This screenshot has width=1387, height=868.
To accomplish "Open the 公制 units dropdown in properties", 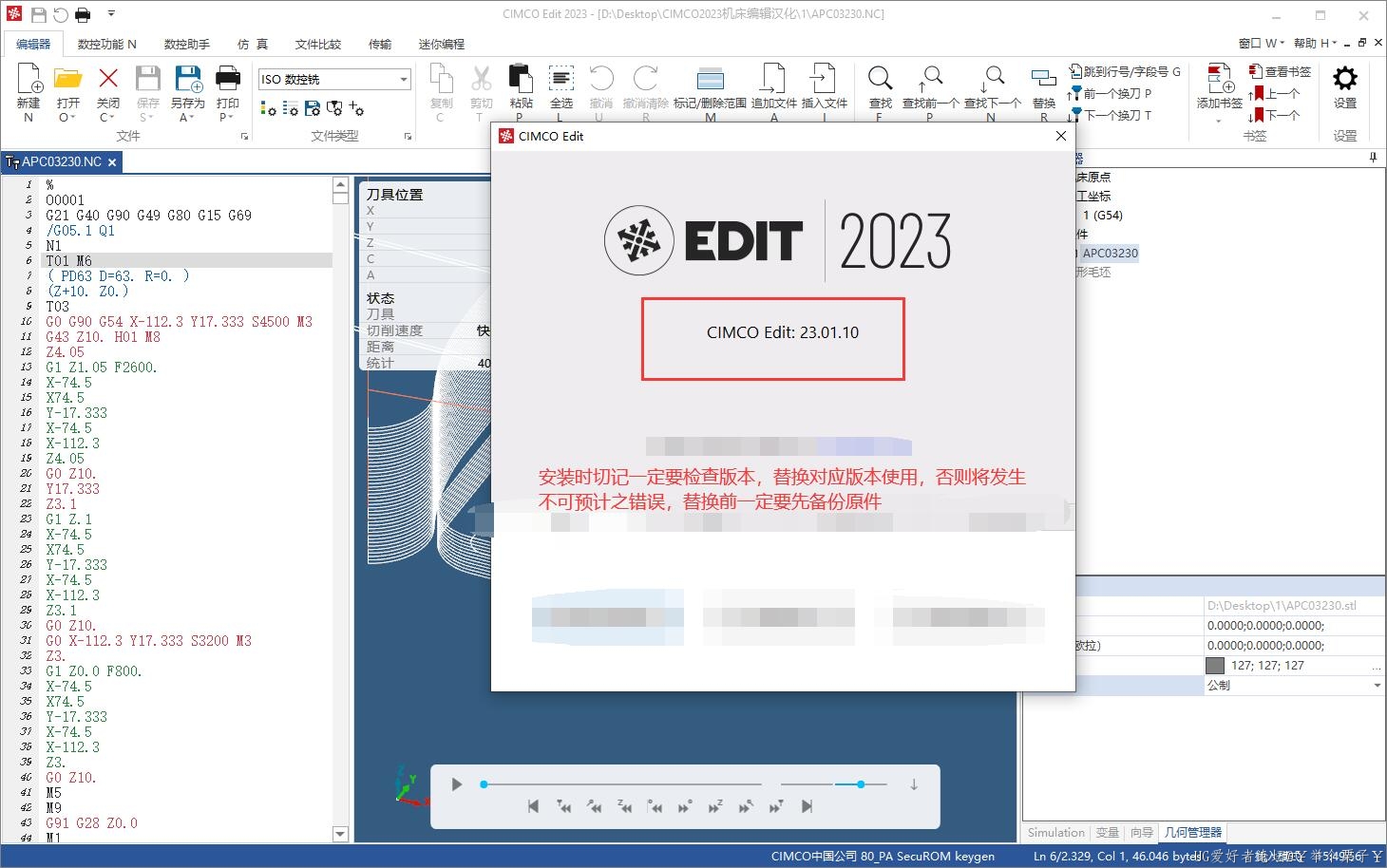I will pos(1377,686).
